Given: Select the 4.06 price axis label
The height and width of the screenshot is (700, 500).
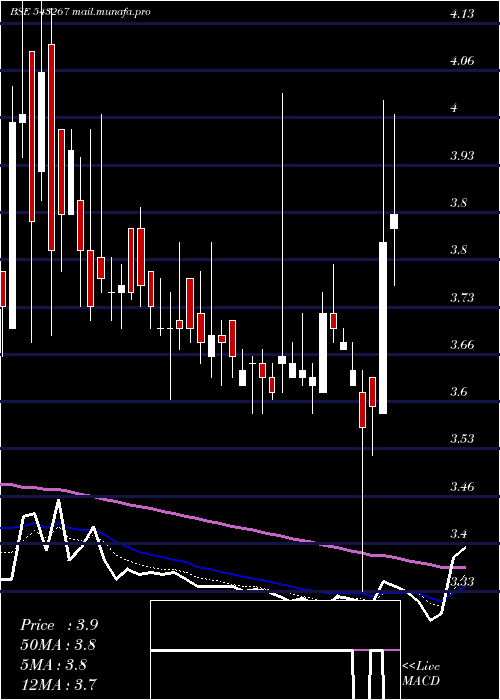Looking at the screenshot, I should 462,61.
